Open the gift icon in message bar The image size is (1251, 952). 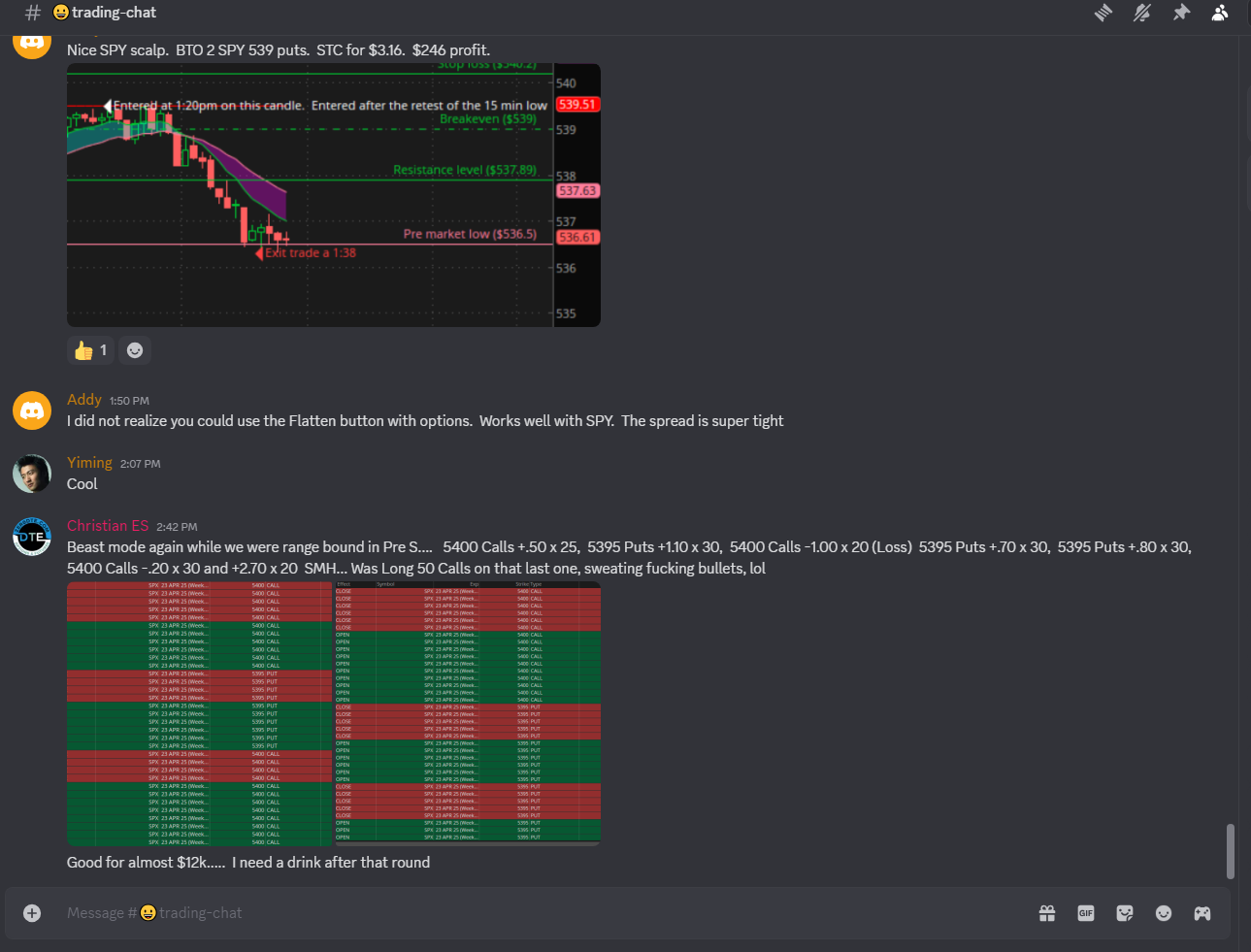(x=1047, y=913)
